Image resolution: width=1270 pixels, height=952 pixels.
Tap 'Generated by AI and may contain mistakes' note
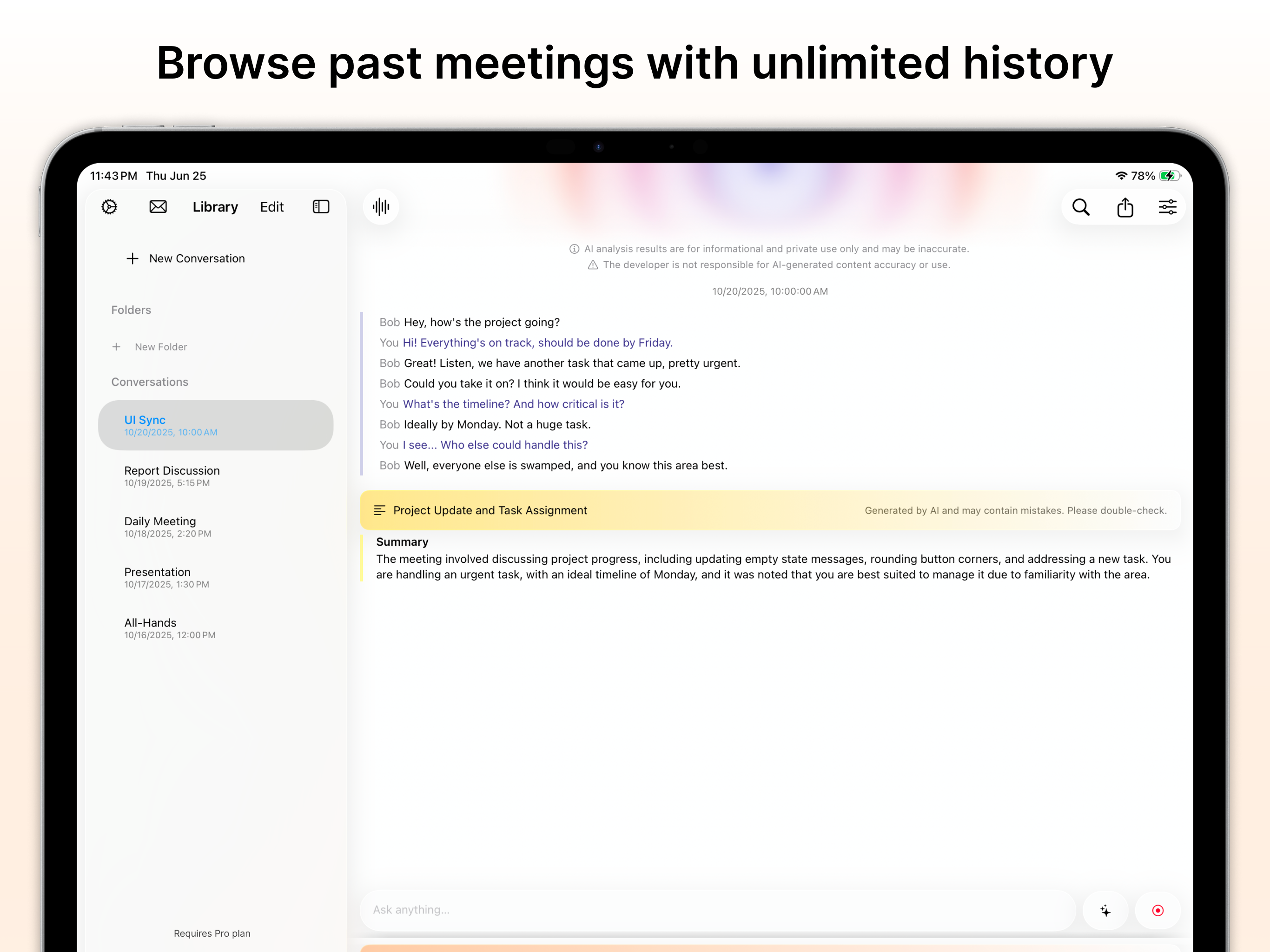1016,510
